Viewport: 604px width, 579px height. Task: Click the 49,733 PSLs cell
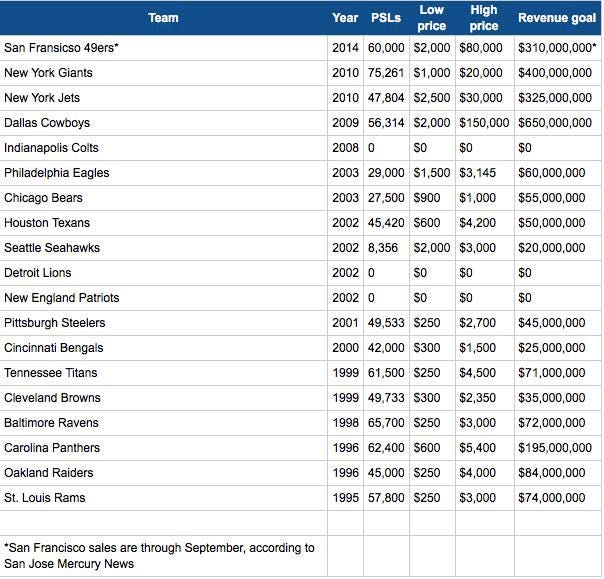pyautogui.click(x=386, y=398)
